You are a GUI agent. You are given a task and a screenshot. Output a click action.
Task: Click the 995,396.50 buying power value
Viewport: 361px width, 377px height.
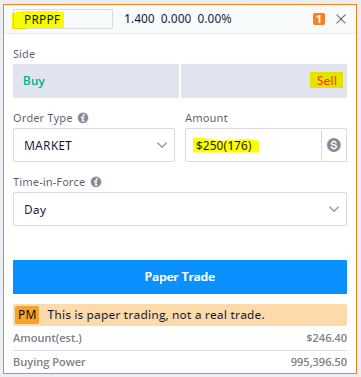pyautogui.click(x=319, y=362)
